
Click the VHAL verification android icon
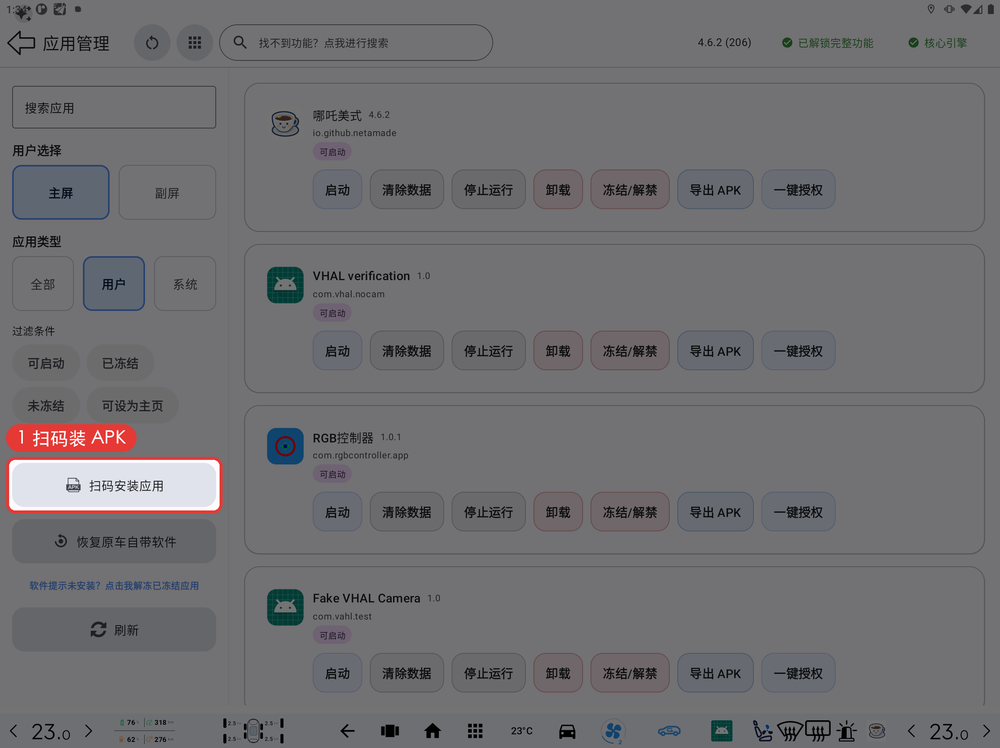coord(285,284)
